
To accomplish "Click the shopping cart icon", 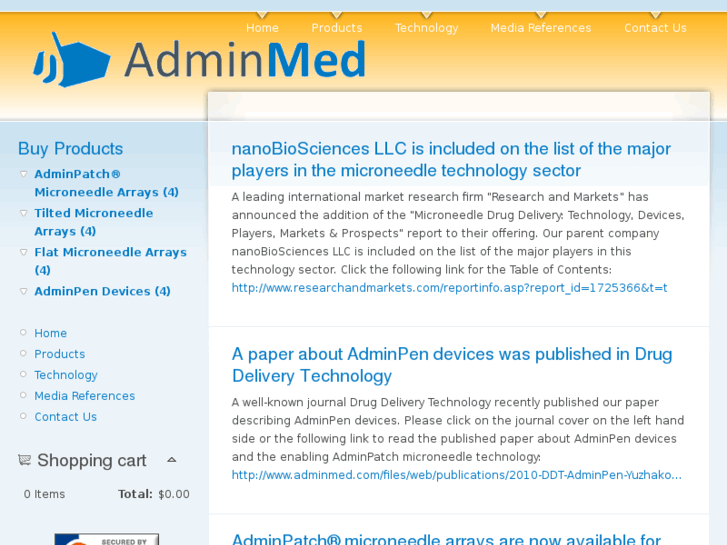I will [x=25, y=460].
